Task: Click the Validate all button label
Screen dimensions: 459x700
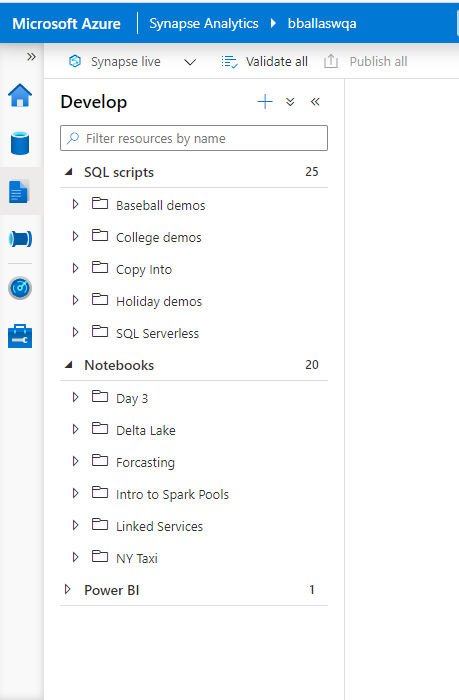Action: click(x=277, y=62)
